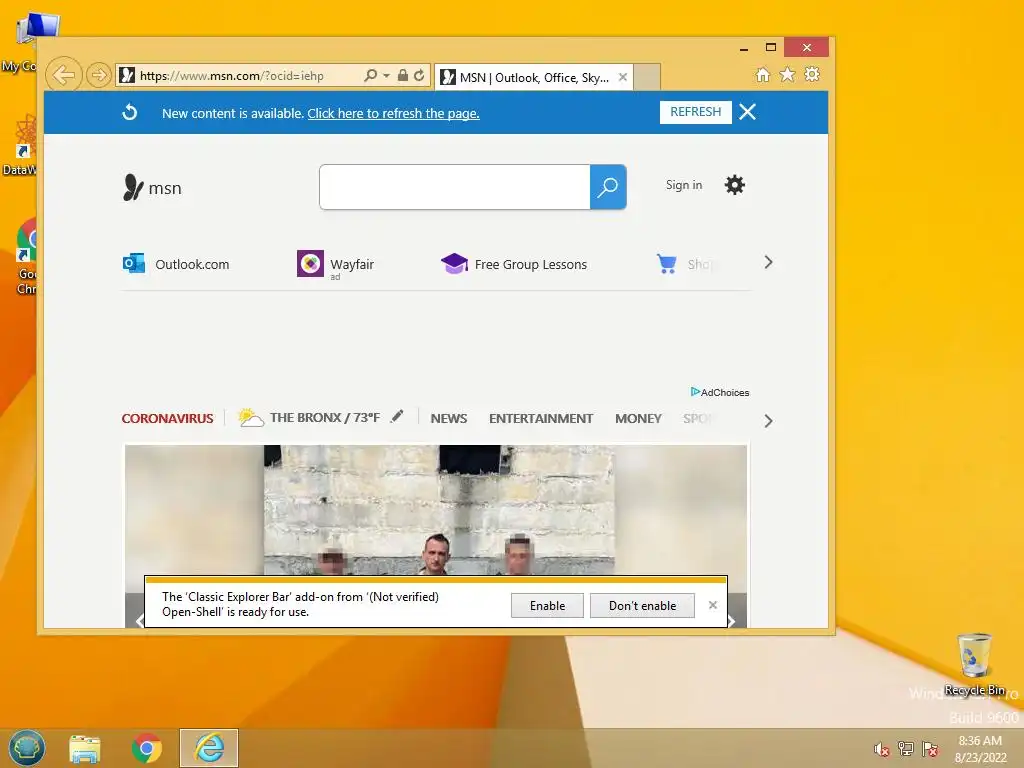Open the MONEY category
The height and width of the screenshot is (768, 1024).
[638, 419]
